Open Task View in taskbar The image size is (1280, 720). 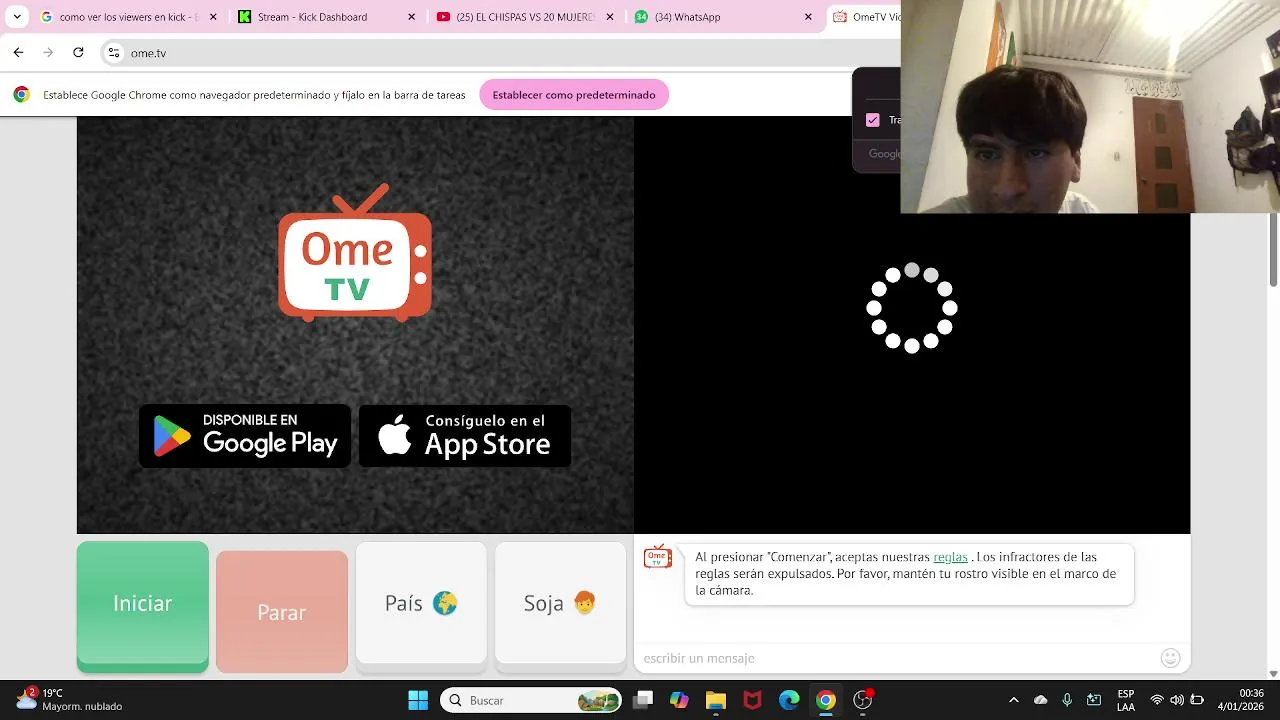pyautogui.click(x=643, y=700)
